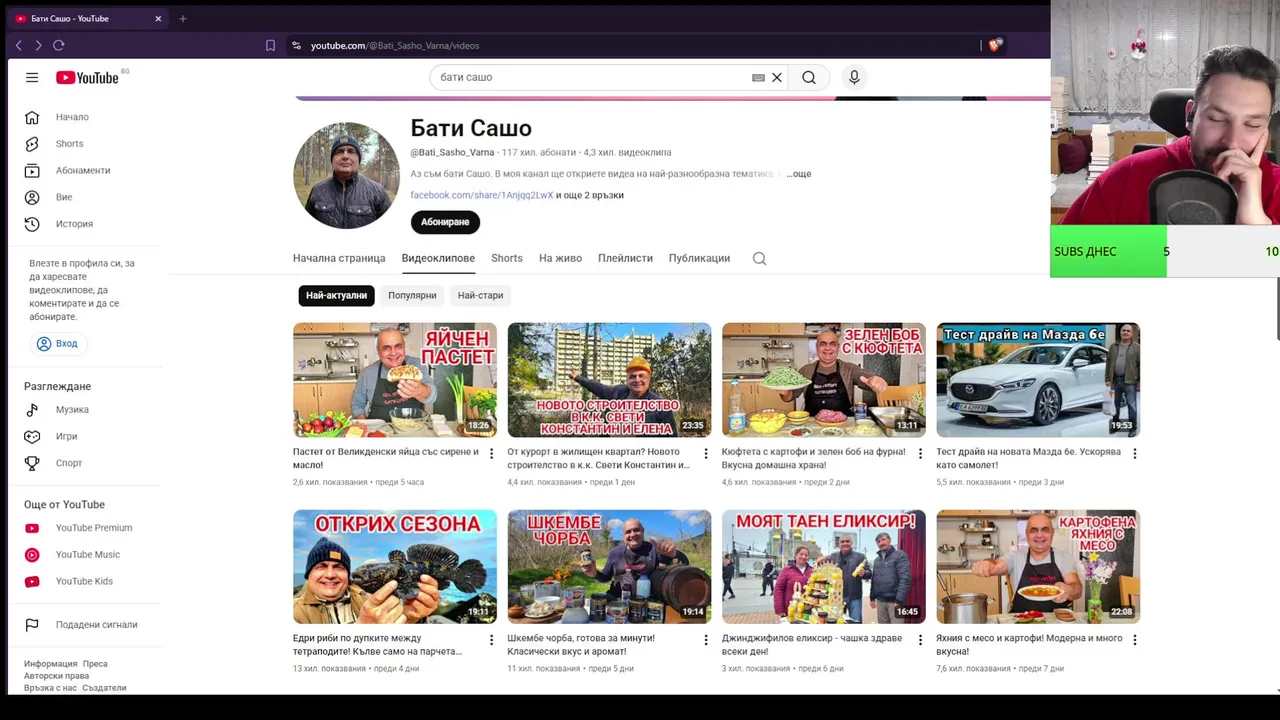Select the Популярни filter chip
This screenshot has width=1280, height=720.
(x=412, y=295)
